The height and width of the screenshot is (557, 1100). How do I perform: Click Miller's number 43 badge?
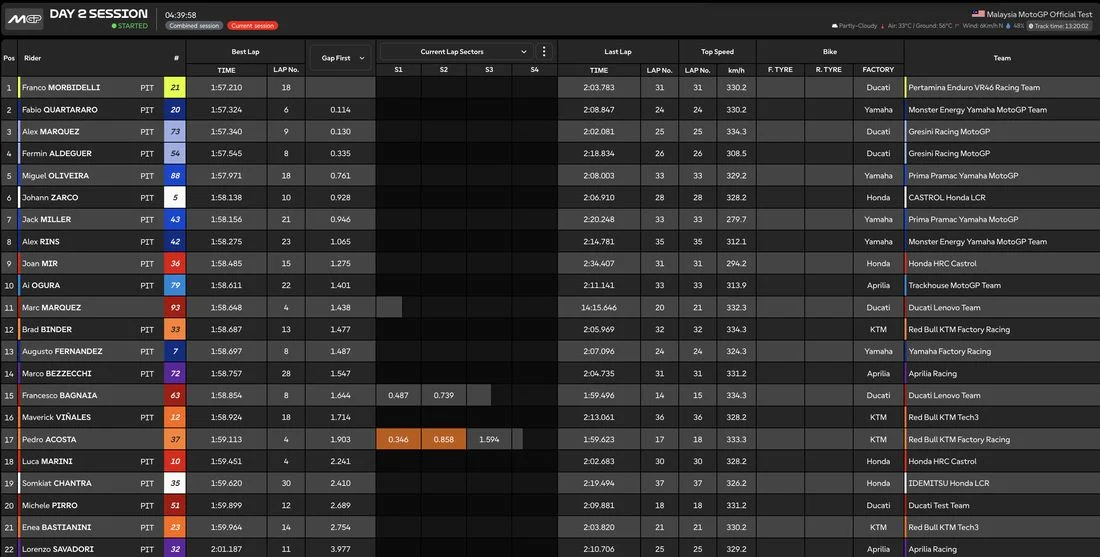pos(175,220)
